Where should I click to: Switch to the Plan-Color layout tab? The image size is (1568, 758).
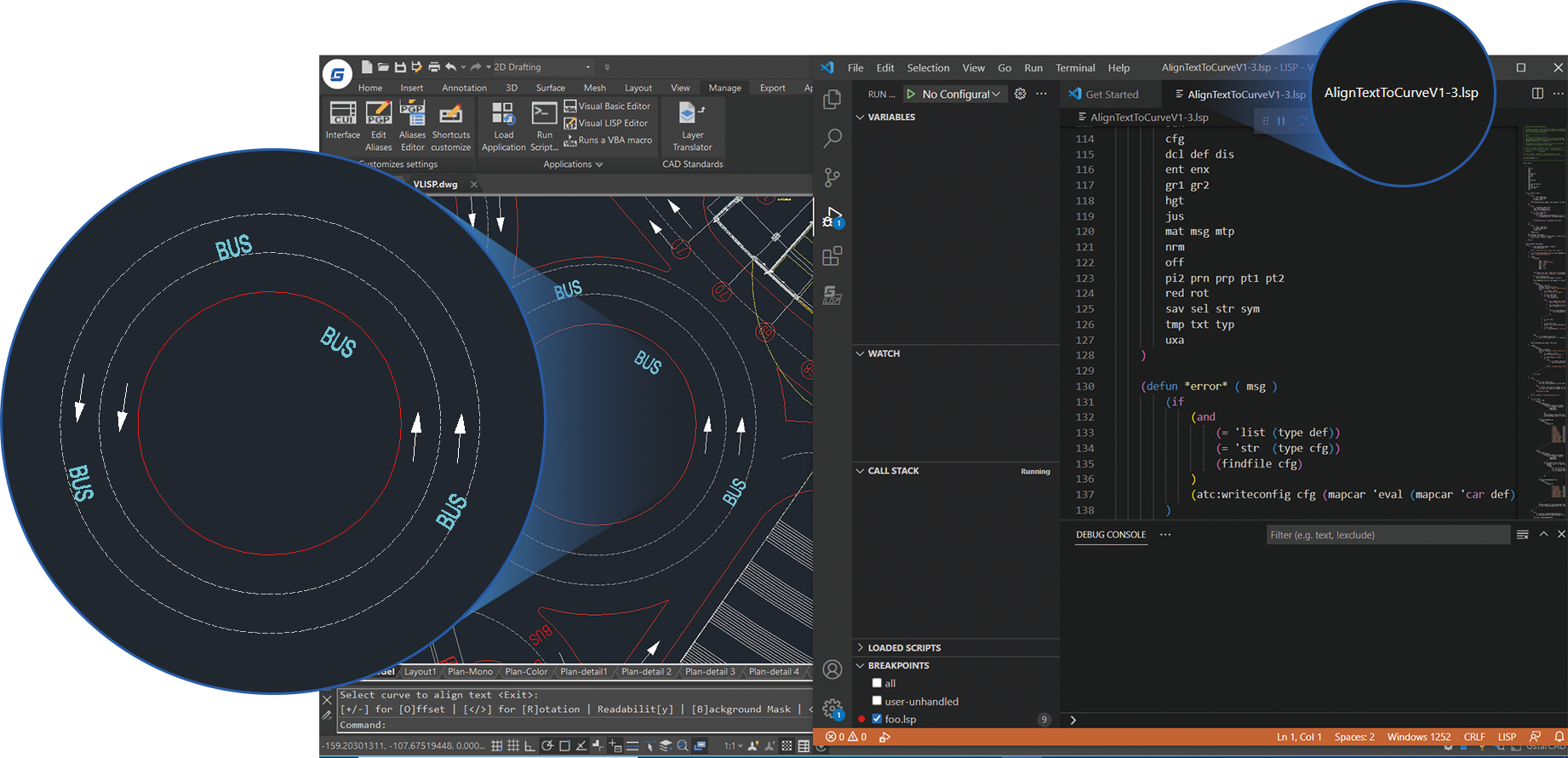coord(526,671)
